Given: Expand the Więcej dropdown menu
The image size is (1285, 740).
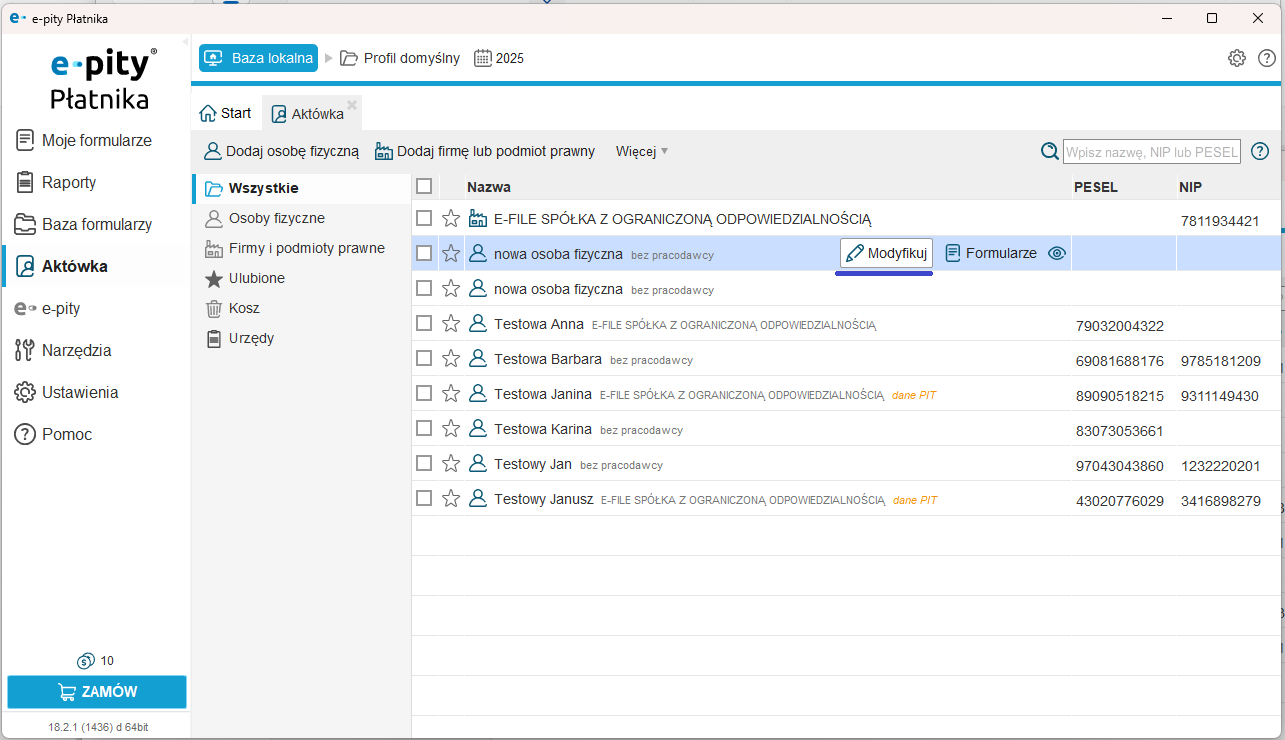Looking at the screenshot, I should (x=642, y=152).
